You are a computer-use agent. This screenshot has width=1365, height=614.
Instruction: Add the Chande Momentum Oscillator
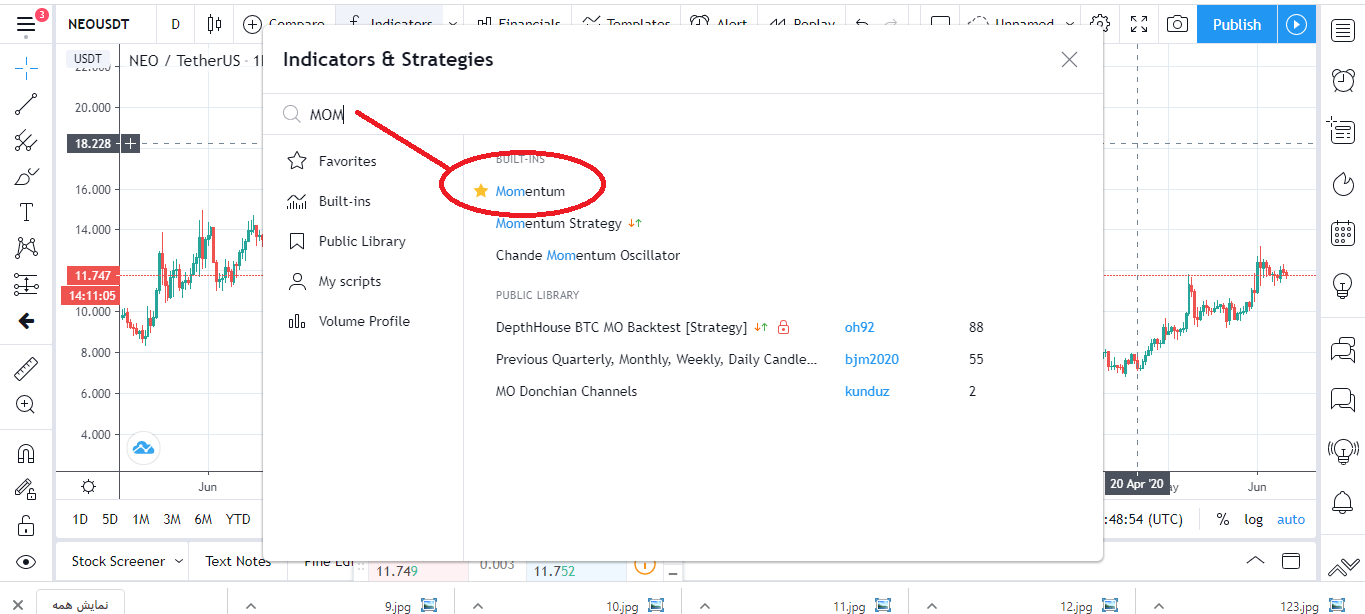pyautogui.click(x=588, y=255)
